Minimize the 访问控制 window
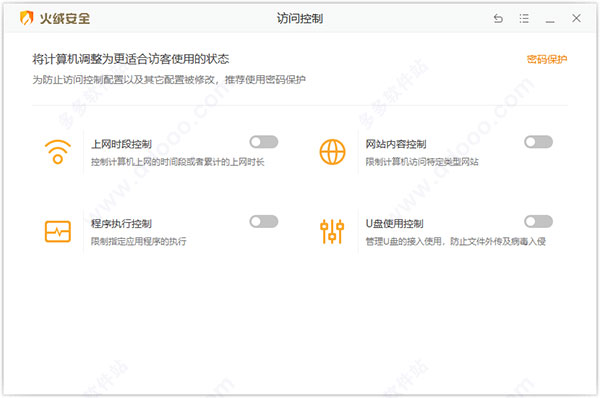This screenshot has height=398, width=600. tap(550, 22)
